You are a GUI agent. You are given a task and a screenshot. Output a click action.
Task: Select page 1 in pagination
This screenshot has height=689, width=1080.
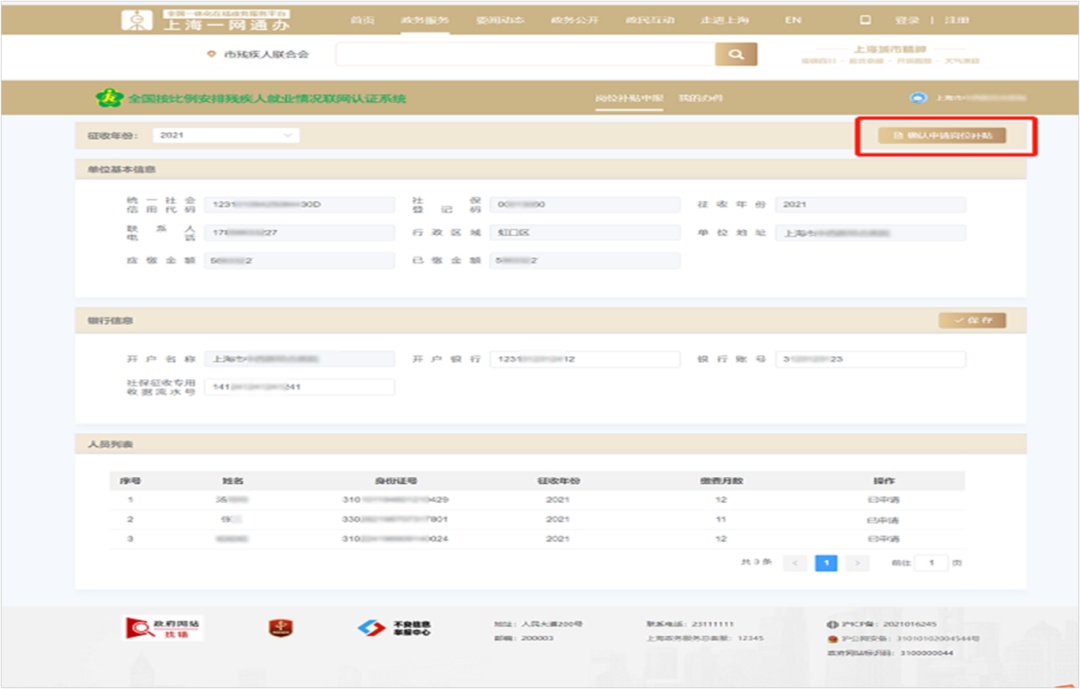point(826,563)
